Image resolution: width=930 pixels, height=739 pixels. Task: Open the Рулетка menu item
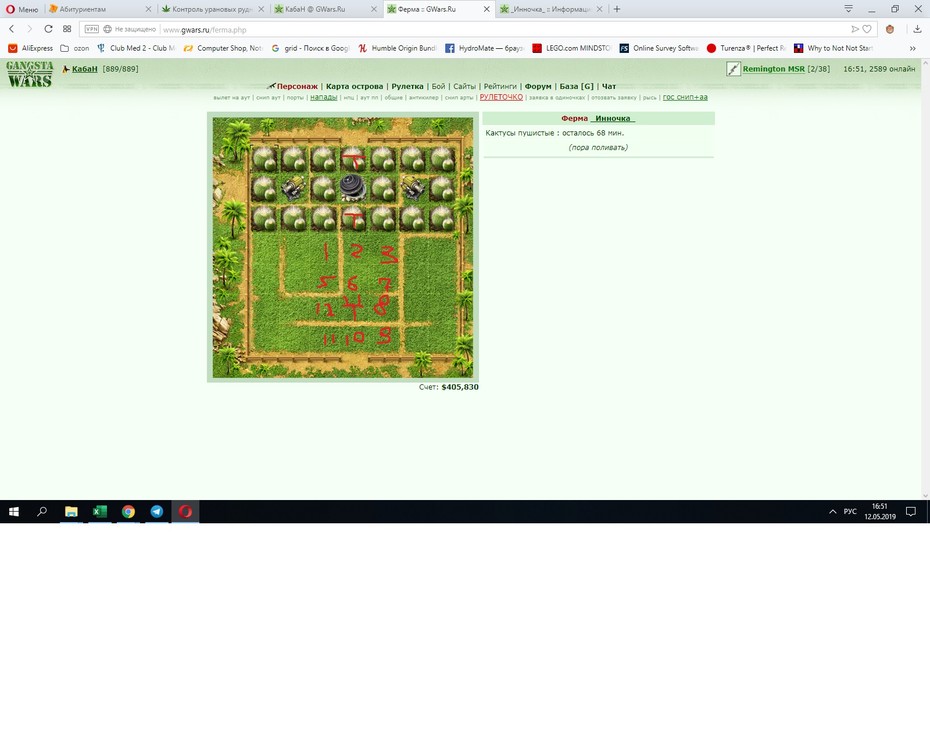tap(407, 86)
